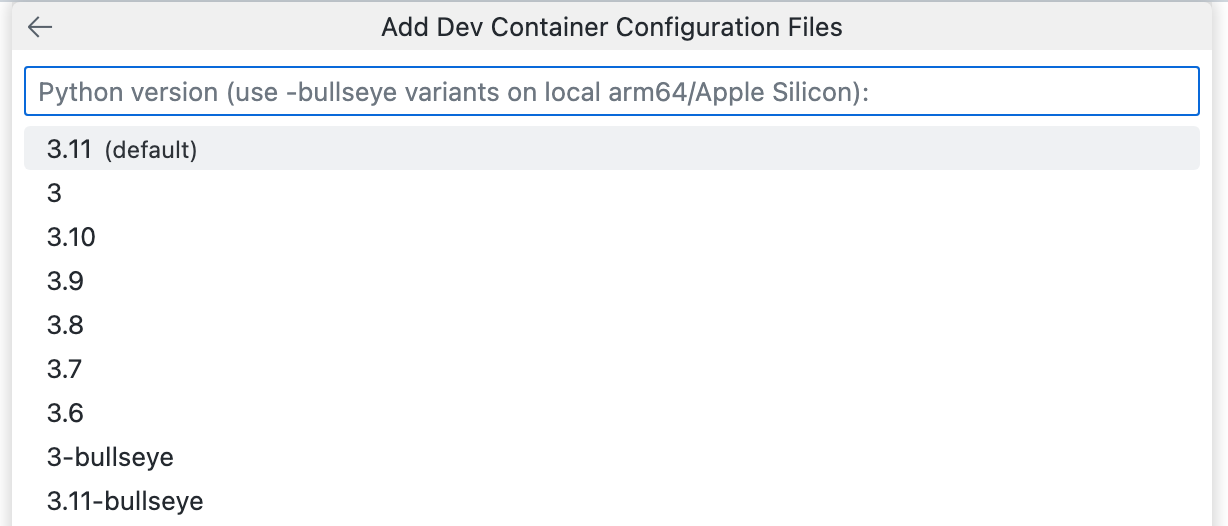Select the 3.6 version option
This screenshot has height=526, width=1228.
point(65,413)
